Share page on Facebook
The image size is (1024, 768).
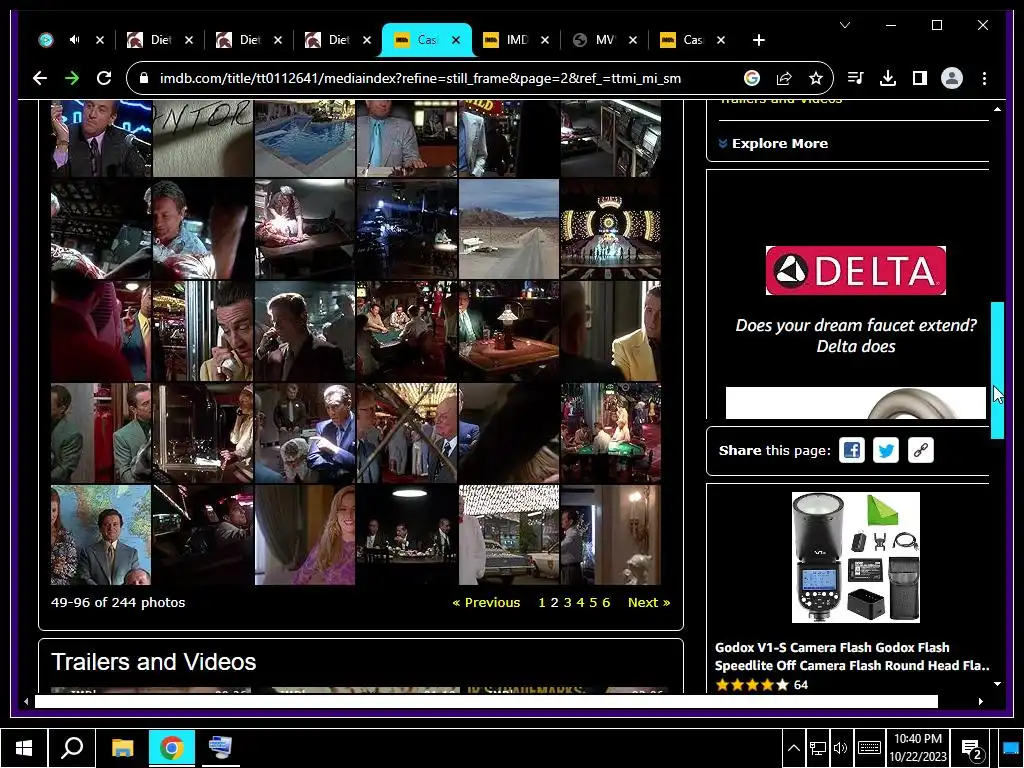pyautogui.click(x=852, y=450)
